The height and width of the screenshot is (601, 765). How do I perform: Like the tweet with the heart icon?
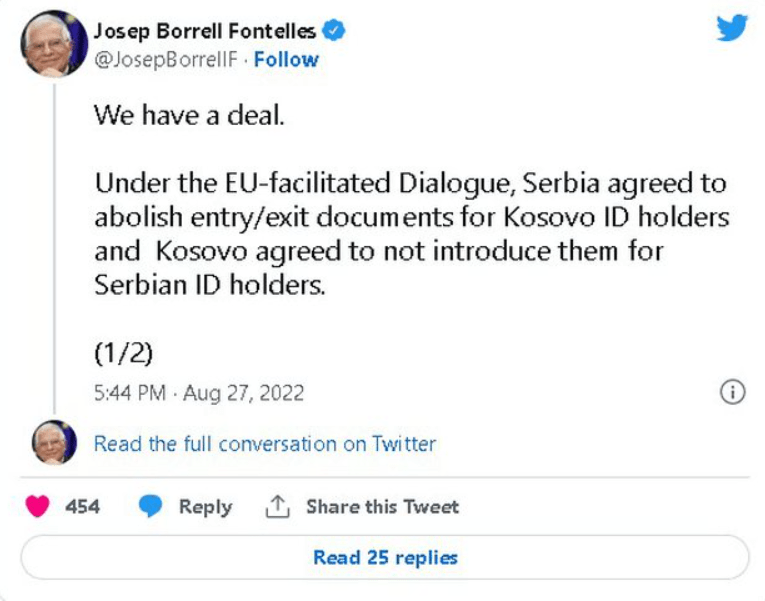(37, 507)
